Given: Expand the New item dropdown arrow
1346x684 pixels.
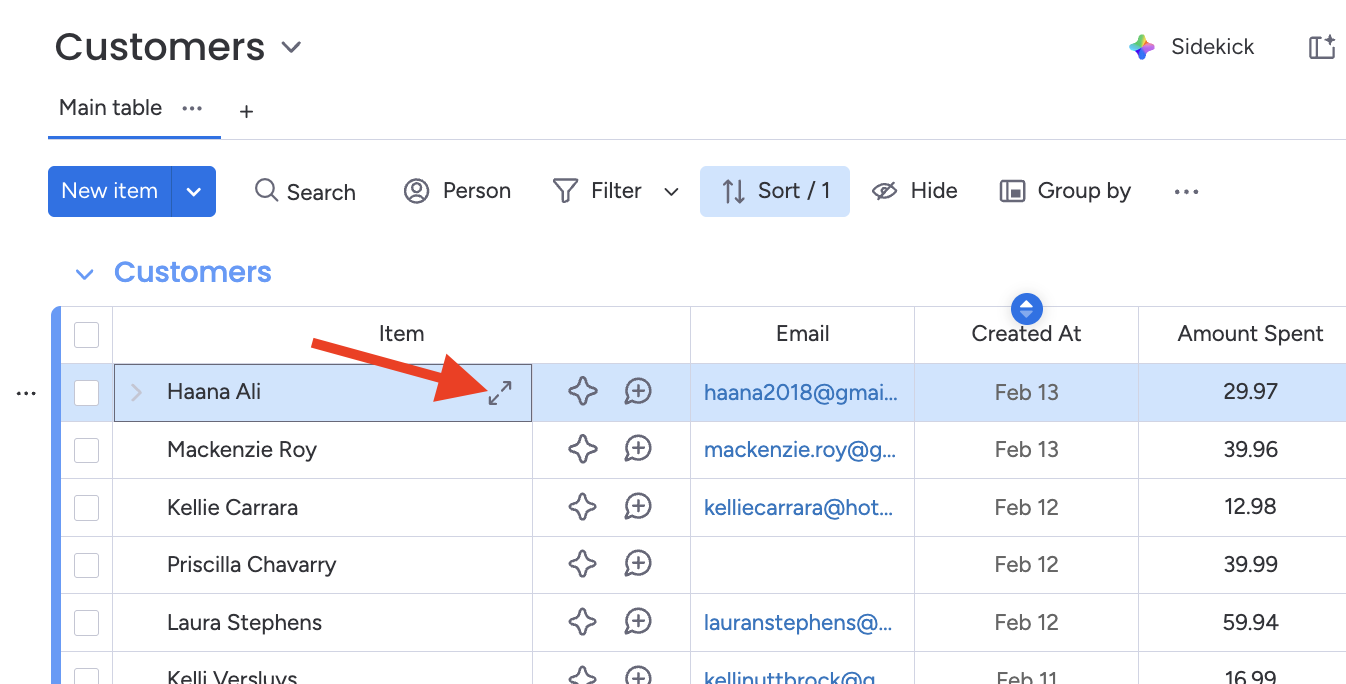Looking at the screenshot, I should point(194,192).
